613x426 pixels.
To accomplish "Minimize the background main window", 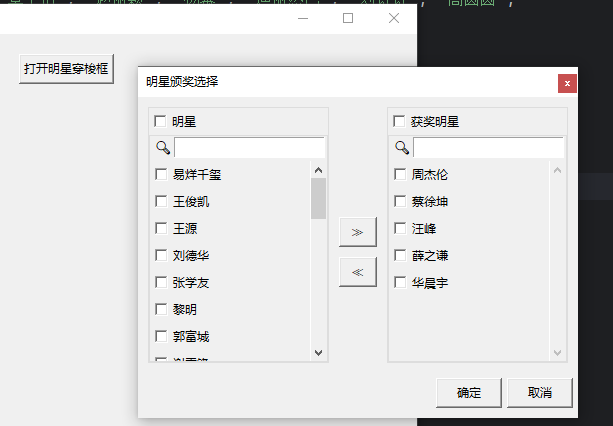I will (303, 18).
